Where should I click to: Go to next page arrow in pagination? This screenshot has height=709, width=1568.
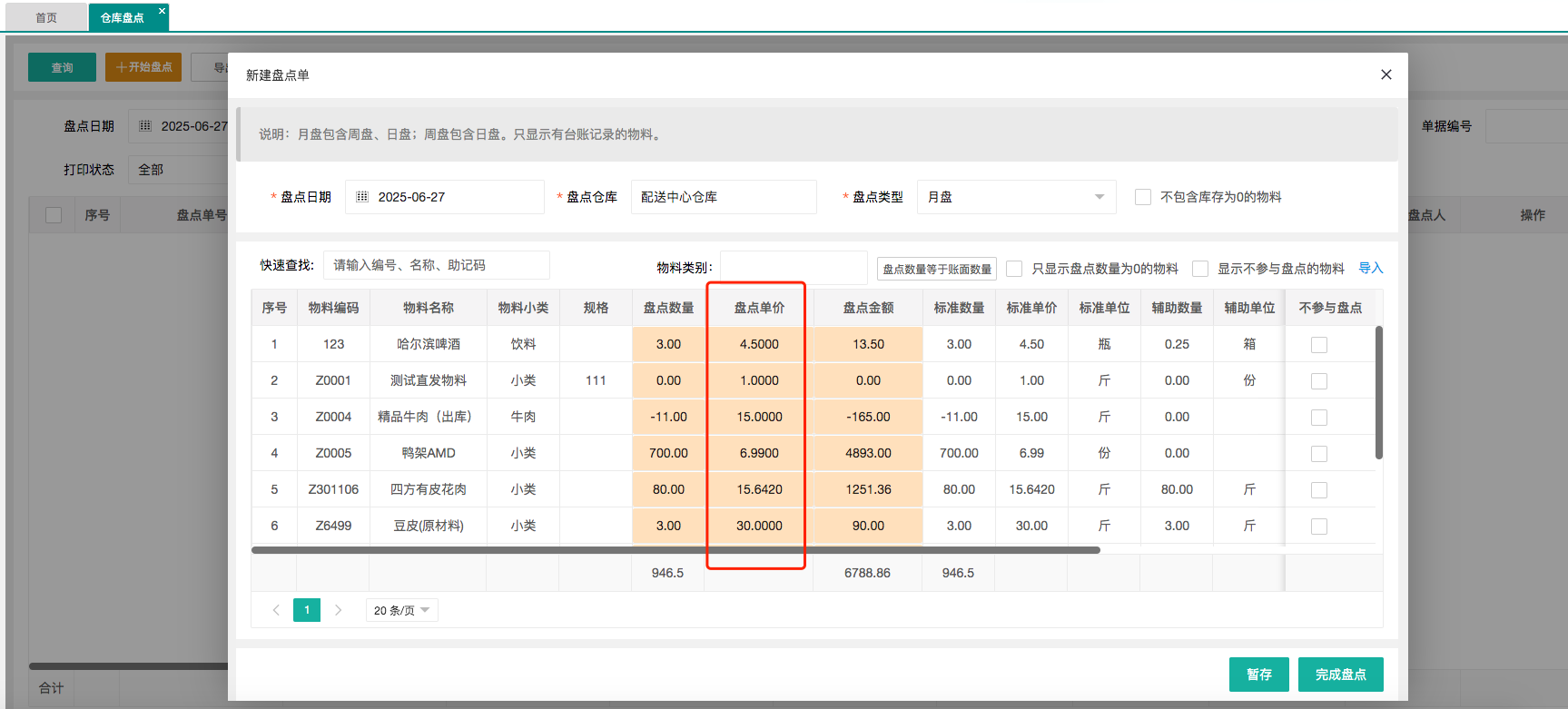[x=338, y=610]
